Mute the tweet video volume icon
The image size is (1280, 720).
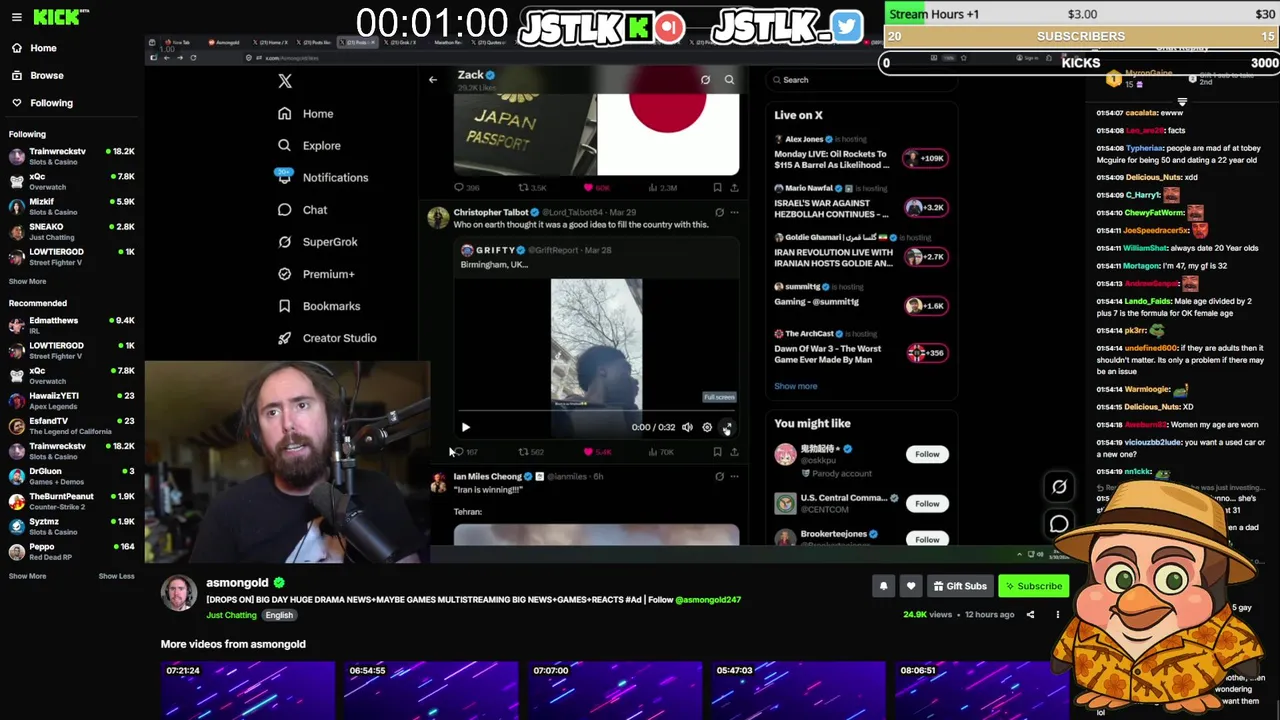tap(687, 427)
